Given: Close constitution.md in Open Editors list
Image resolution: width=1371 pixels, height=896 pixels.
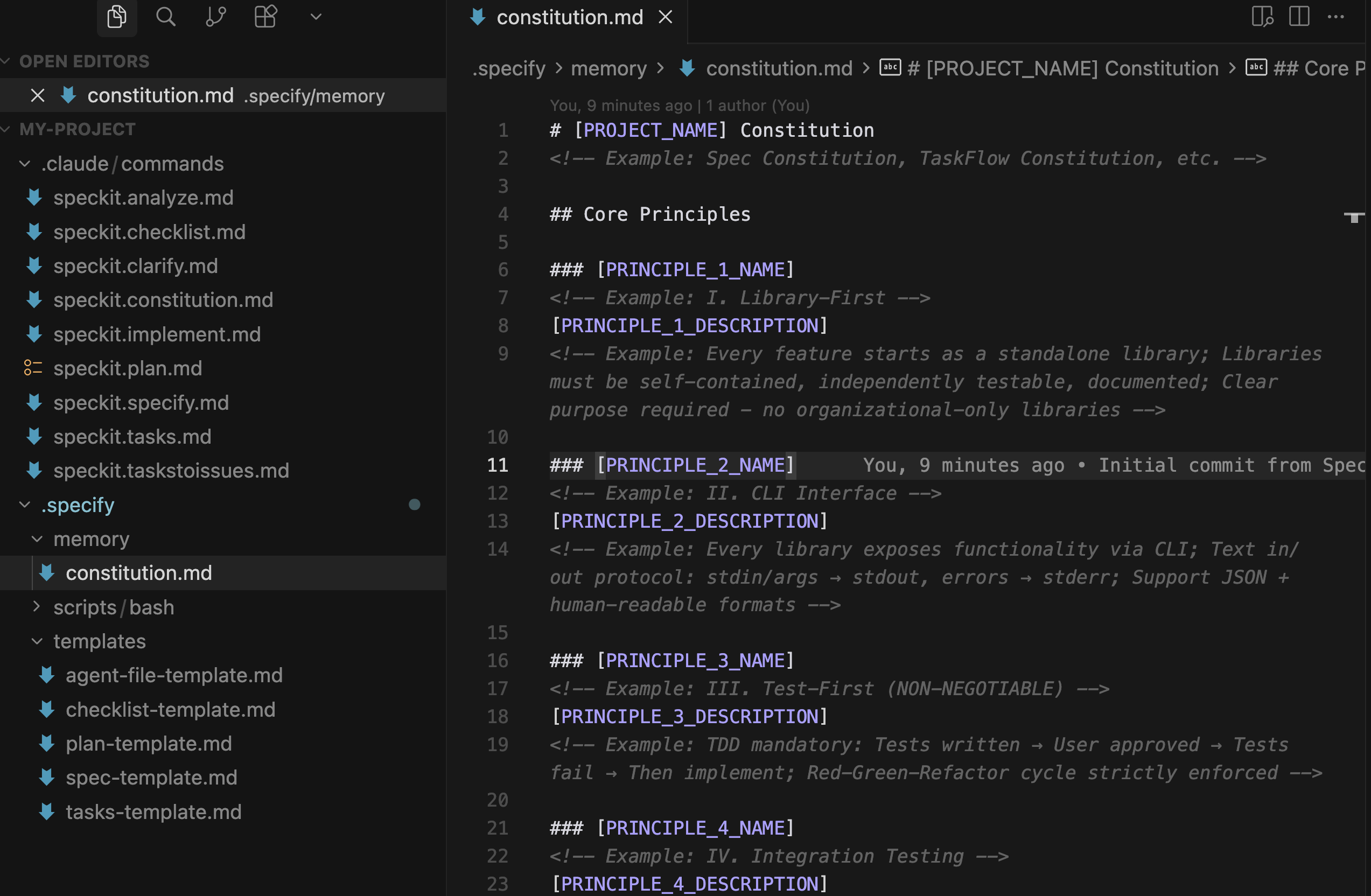Looking at the screenshot, I should point(38,96).
